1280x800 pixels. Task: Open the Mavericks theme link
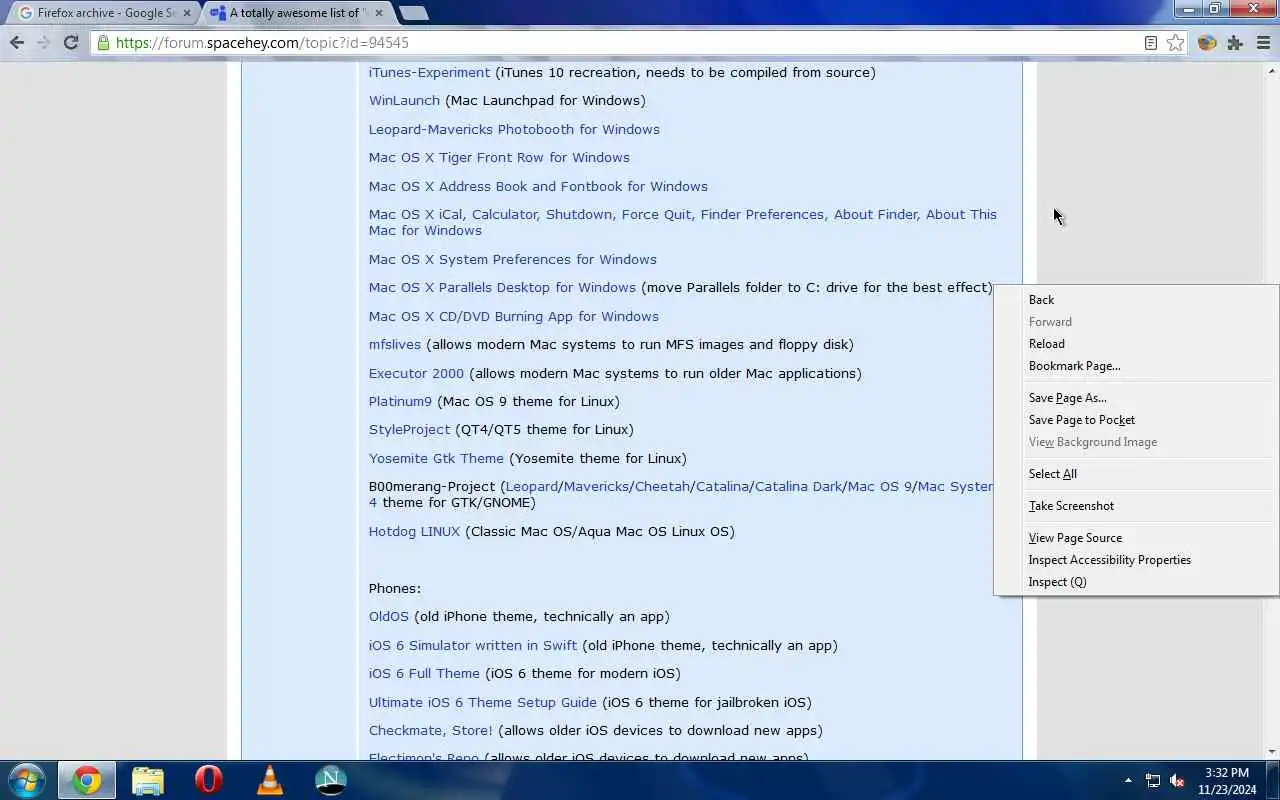596,486
